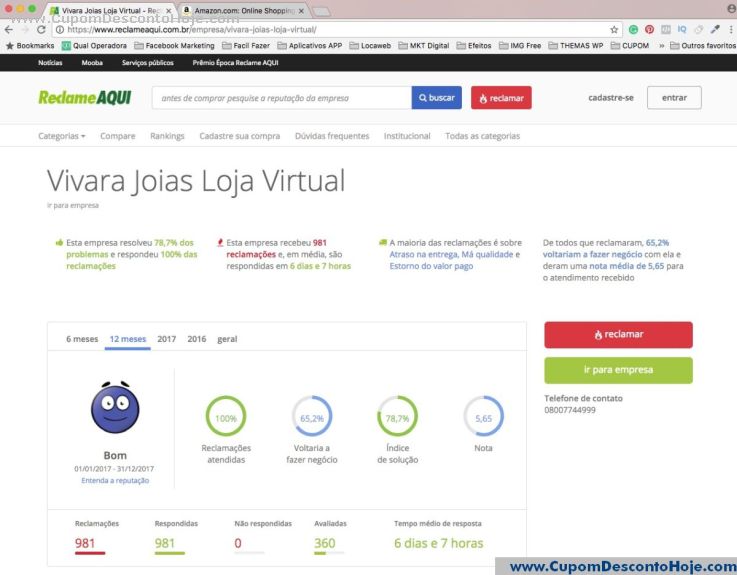Click cadastre-se link
The width and height of the screenshot is (737, 575).
[611, 98]
